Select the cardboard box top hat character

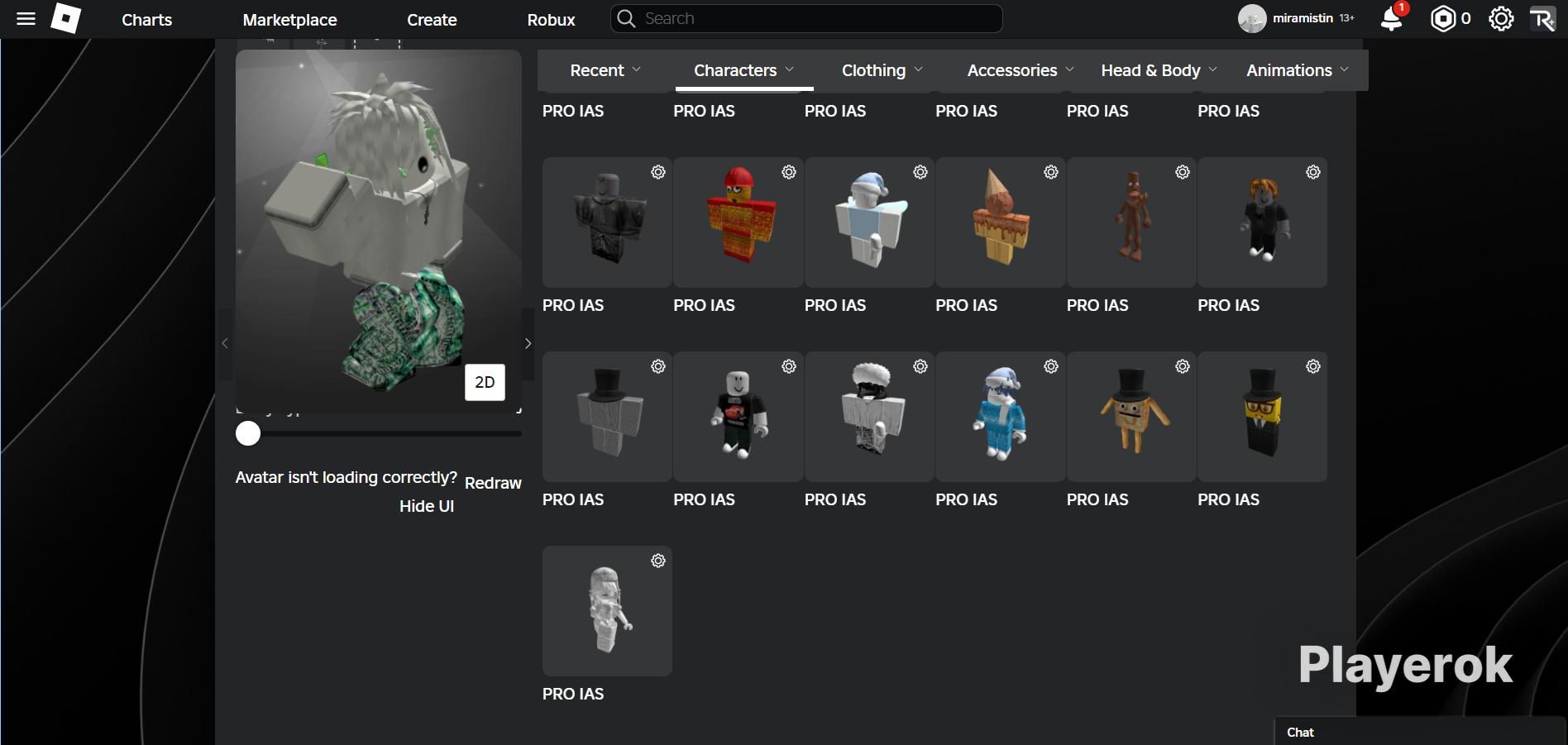click(1131, 417)
